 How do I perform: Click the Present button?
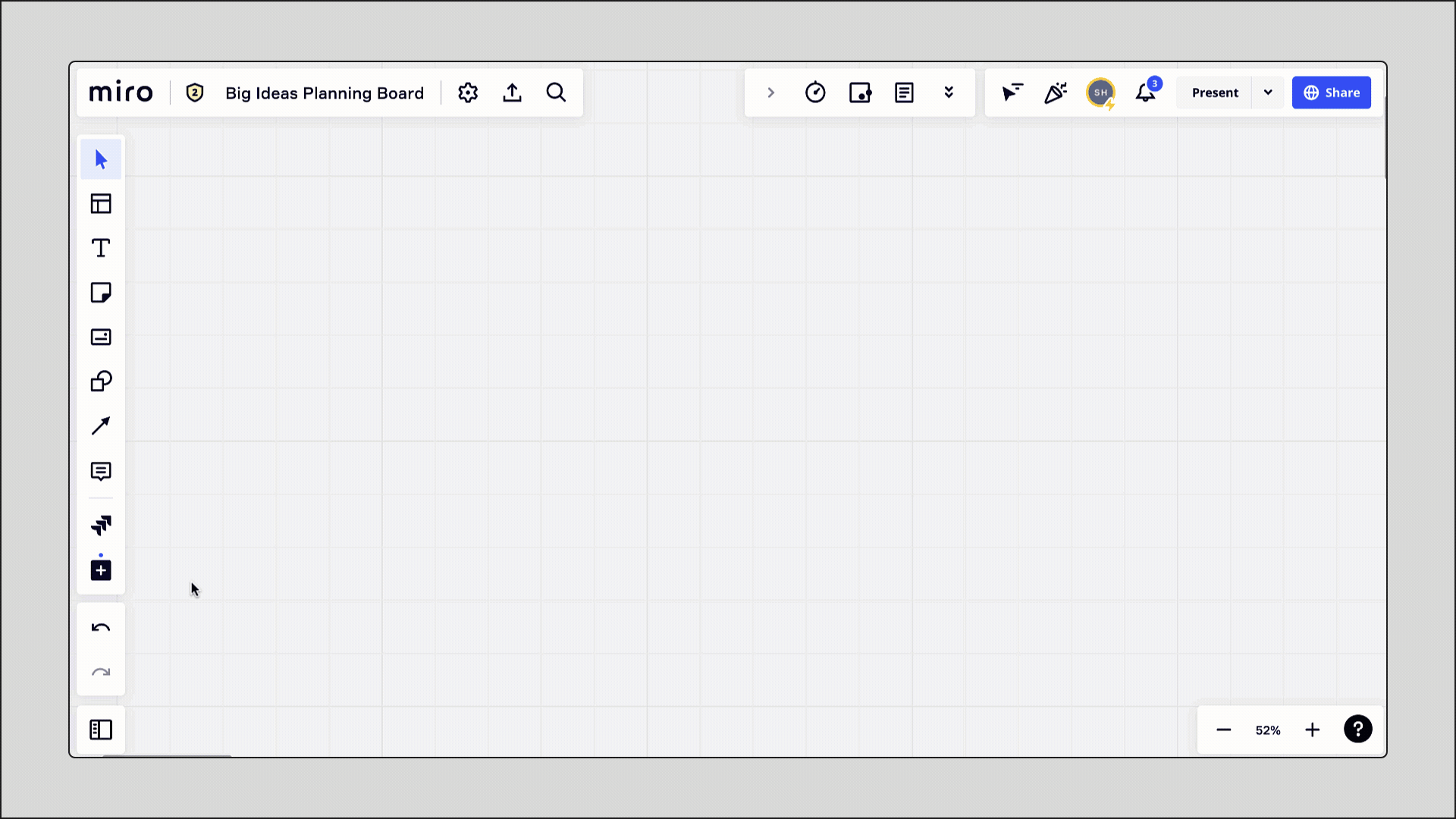tap(1215, 93)
